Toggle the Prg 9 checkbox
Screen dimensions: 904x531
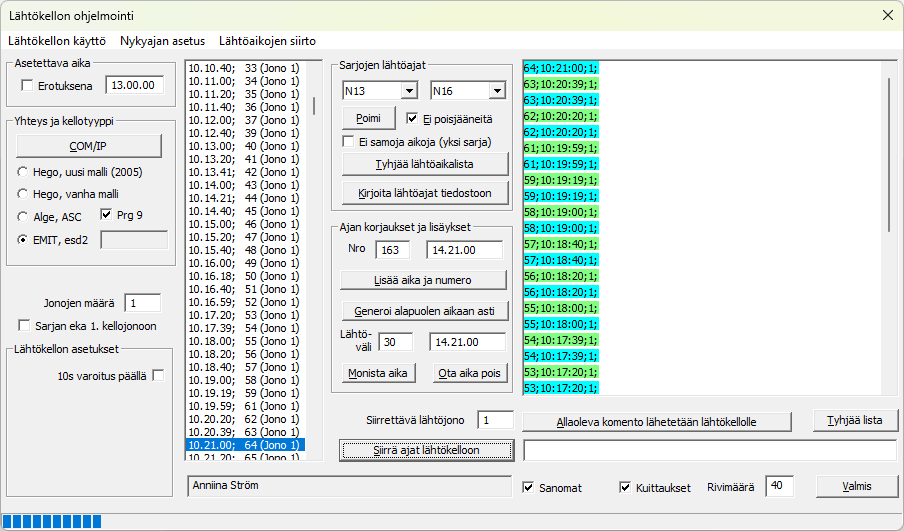[x=108, y=214]
